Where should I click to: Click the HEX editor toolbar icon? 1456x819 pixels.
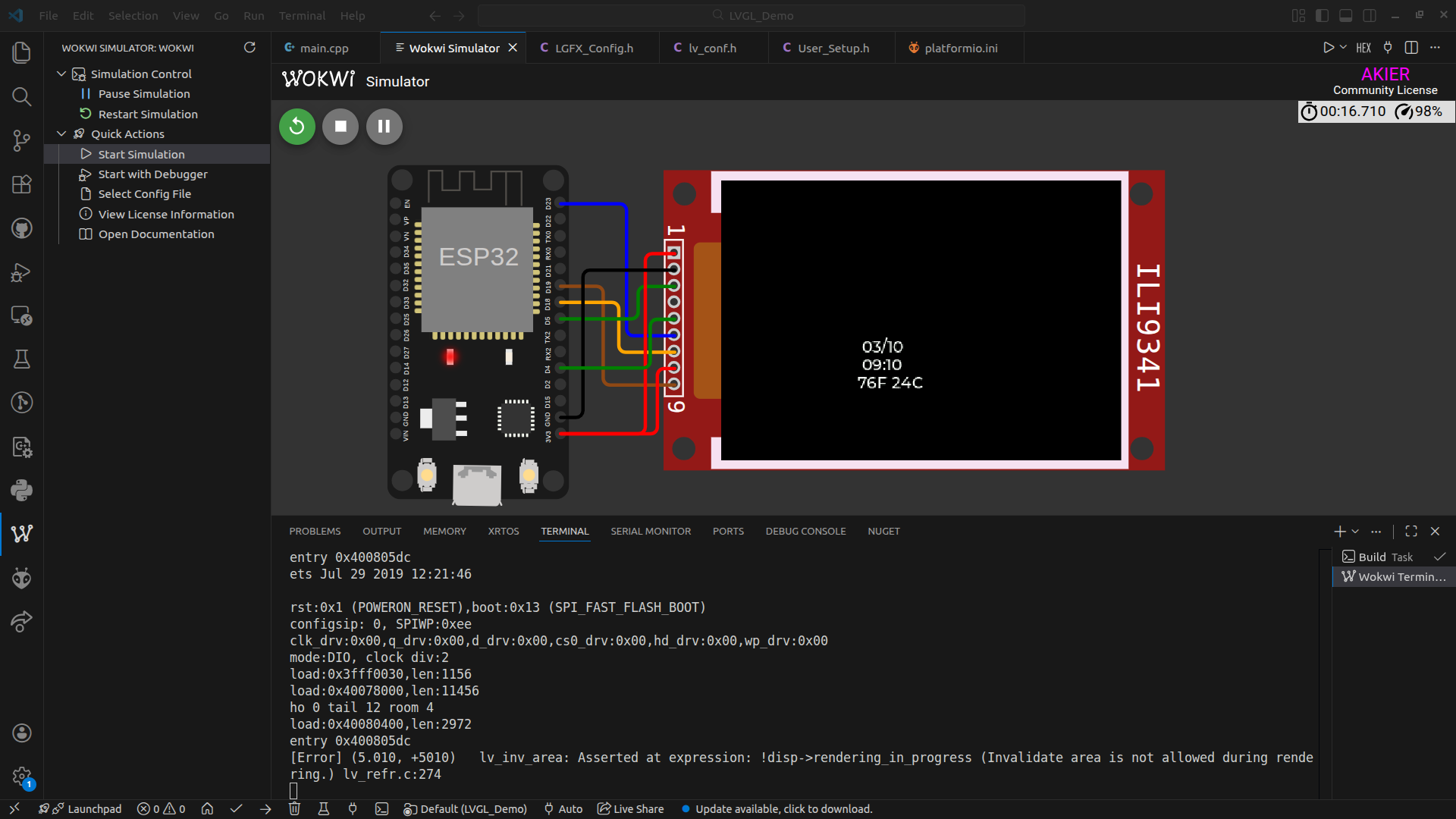pos(1363,48)
